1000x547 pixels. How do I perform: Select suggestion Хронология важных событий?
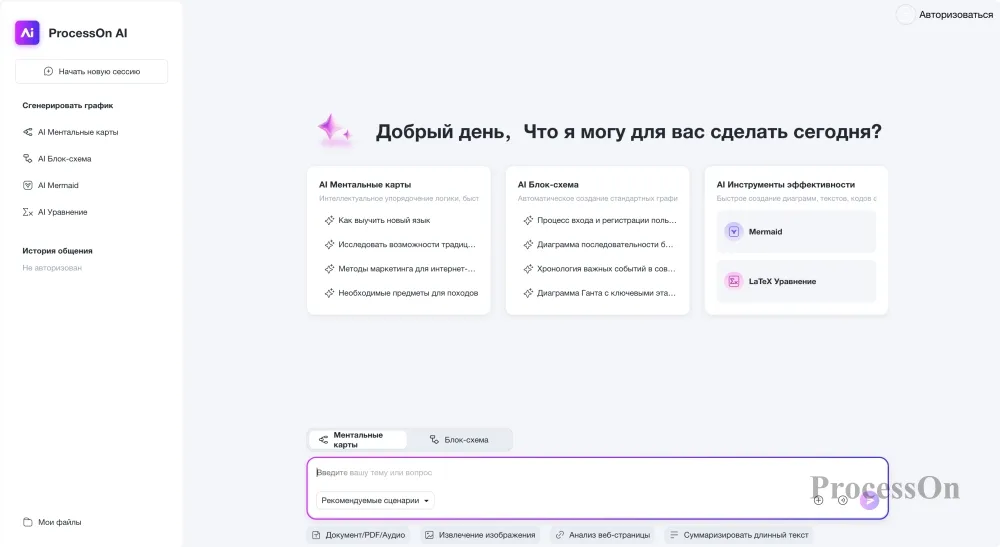[606, 269]
